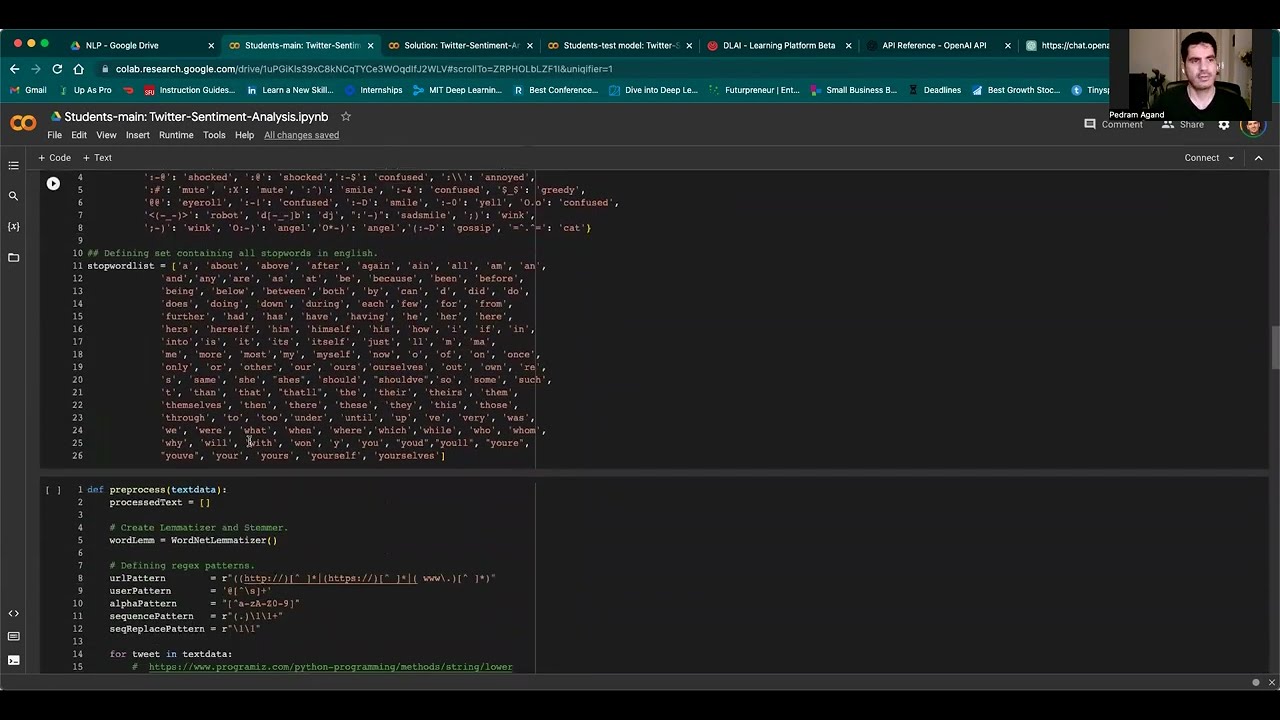Open the programiz.com string lower link

tap(330, 667)
